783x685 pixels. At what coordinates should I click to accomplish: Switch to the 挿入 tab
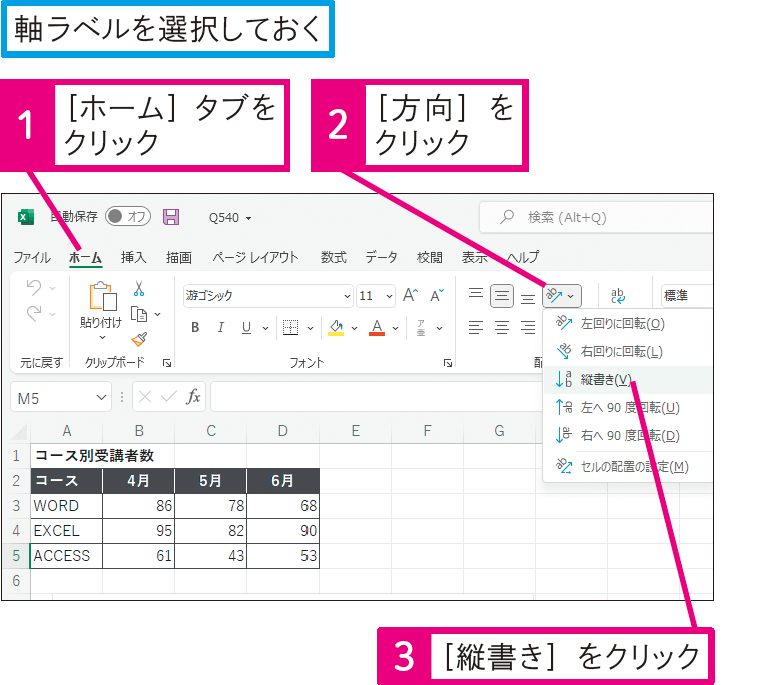coord(133,257)
